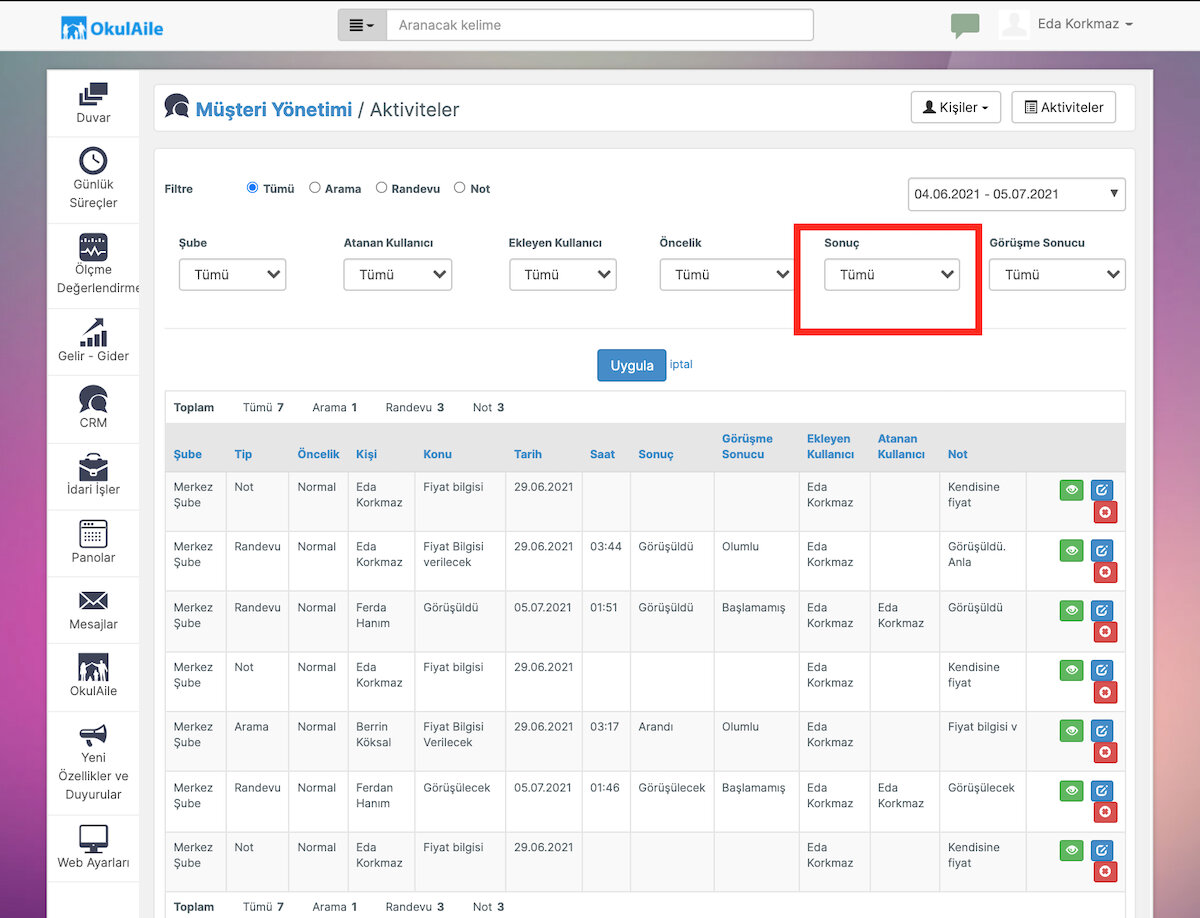Screen dimensions: 1200x918
Task: Sort by the Tarih column header
Action: click(528, 454)
